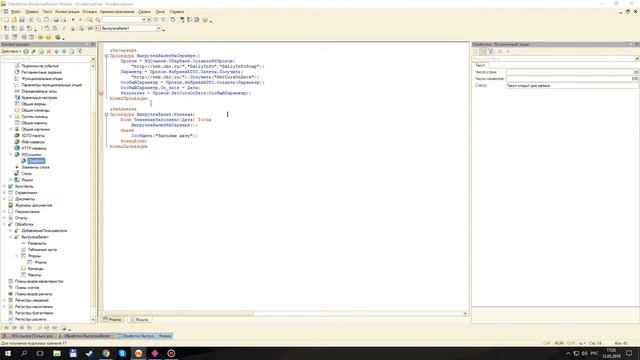Open Skype from taskbar
Image resolution: width=640 pixels, height=360 pixels.
(122, 353)
